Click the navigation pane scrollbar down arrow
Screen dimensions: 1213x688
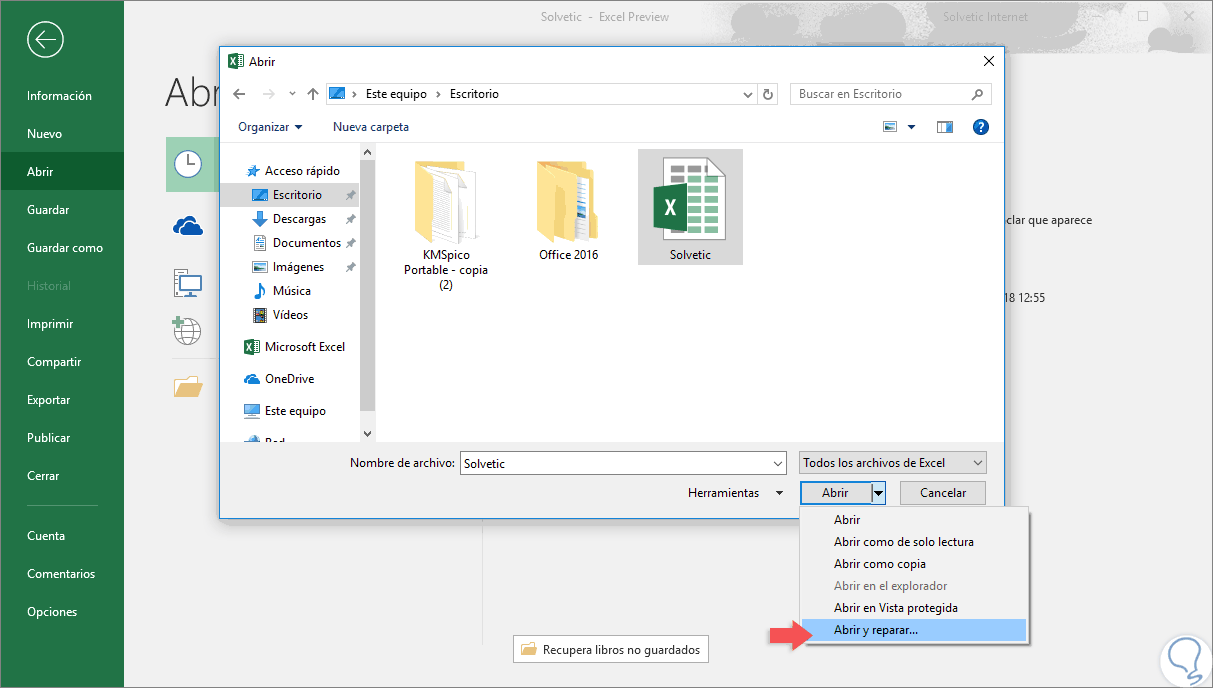[x=367, y=433]
